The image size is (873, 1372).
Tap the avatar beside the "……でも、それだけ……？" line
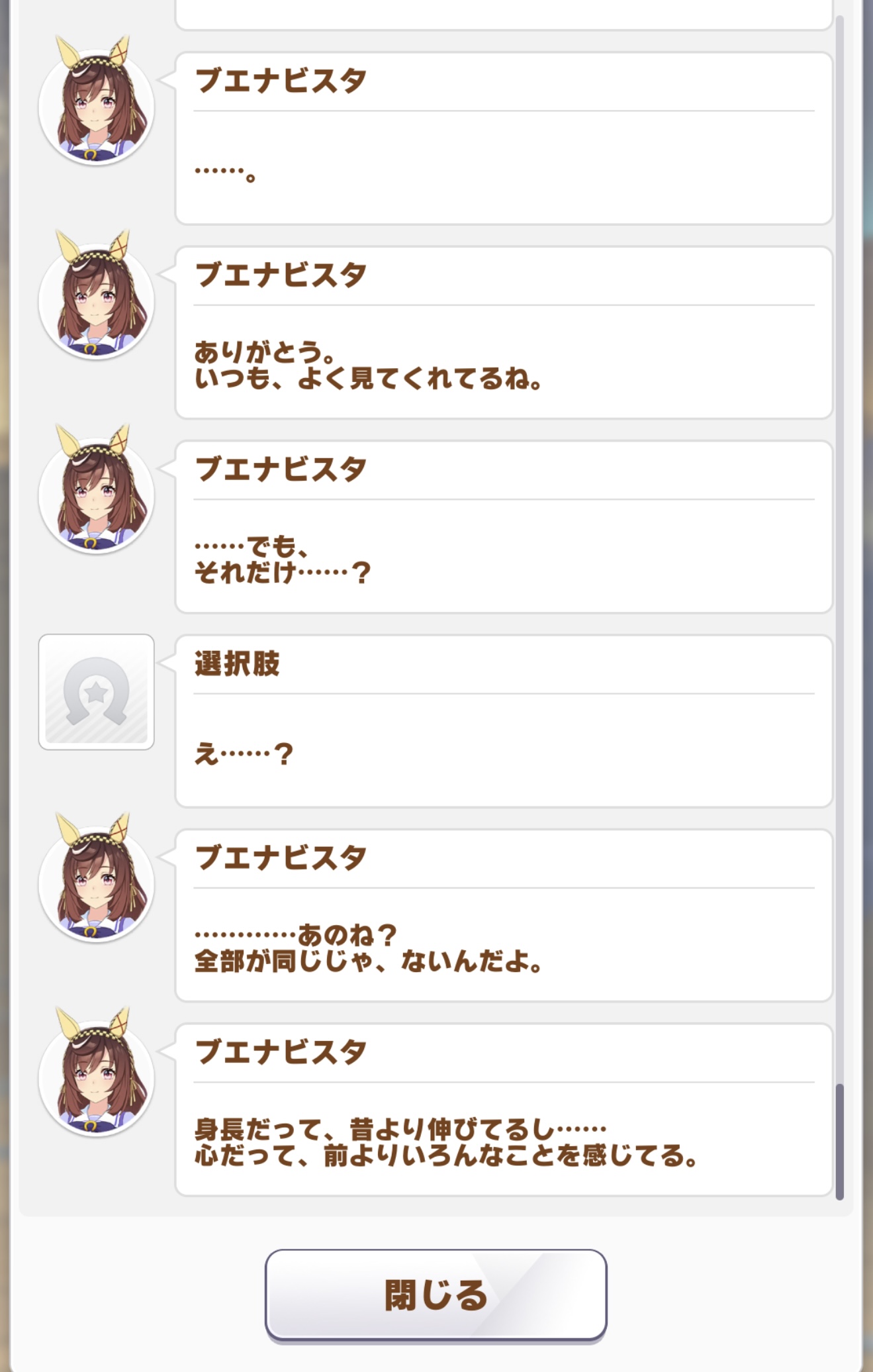click(97, 495)
